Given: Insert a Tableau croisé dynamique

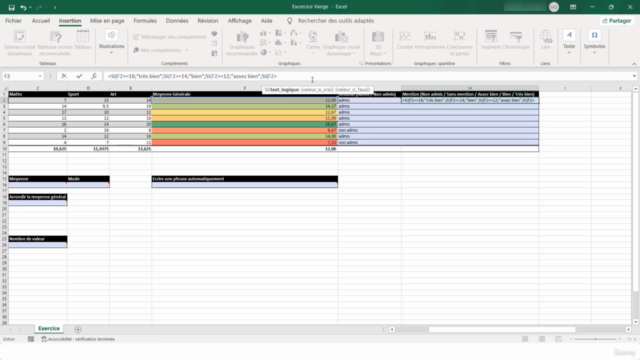Looking at the screenshot, I should click(x=20, y=43).
